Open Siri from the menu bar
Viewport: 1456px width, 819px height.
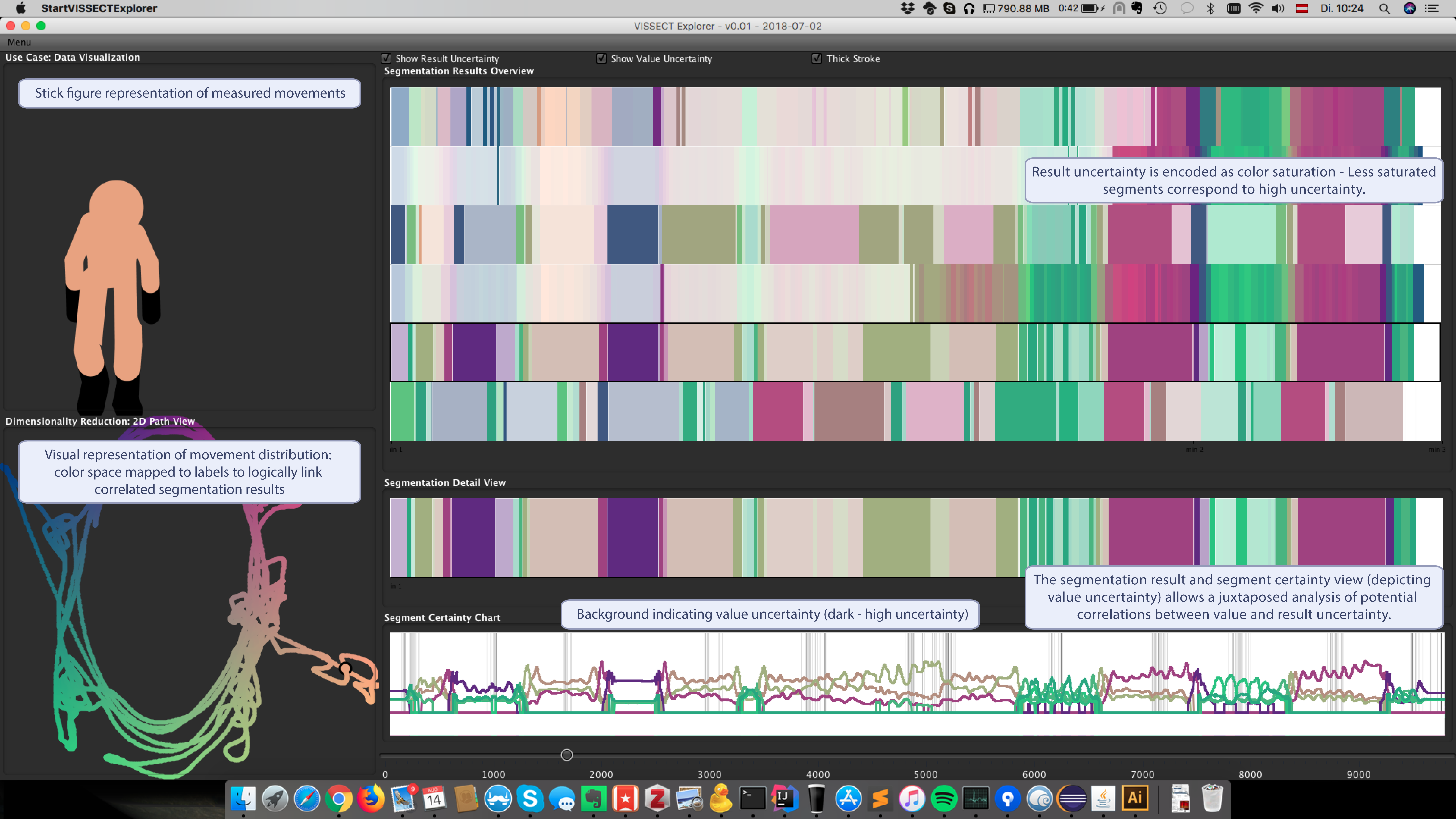click(1410, 9)
